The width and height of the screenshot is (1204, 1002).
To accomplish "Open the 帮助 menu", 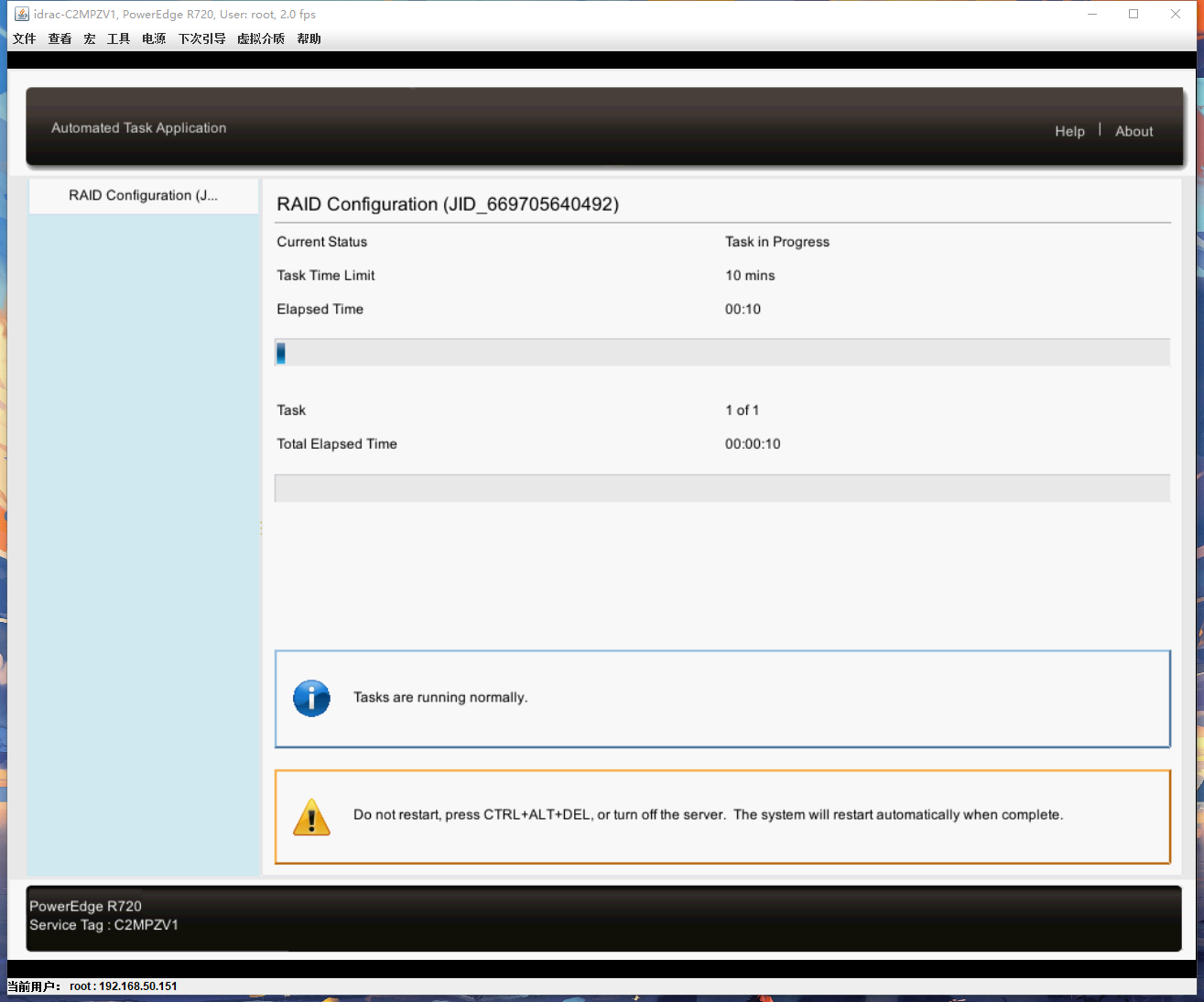I will 309,38.
